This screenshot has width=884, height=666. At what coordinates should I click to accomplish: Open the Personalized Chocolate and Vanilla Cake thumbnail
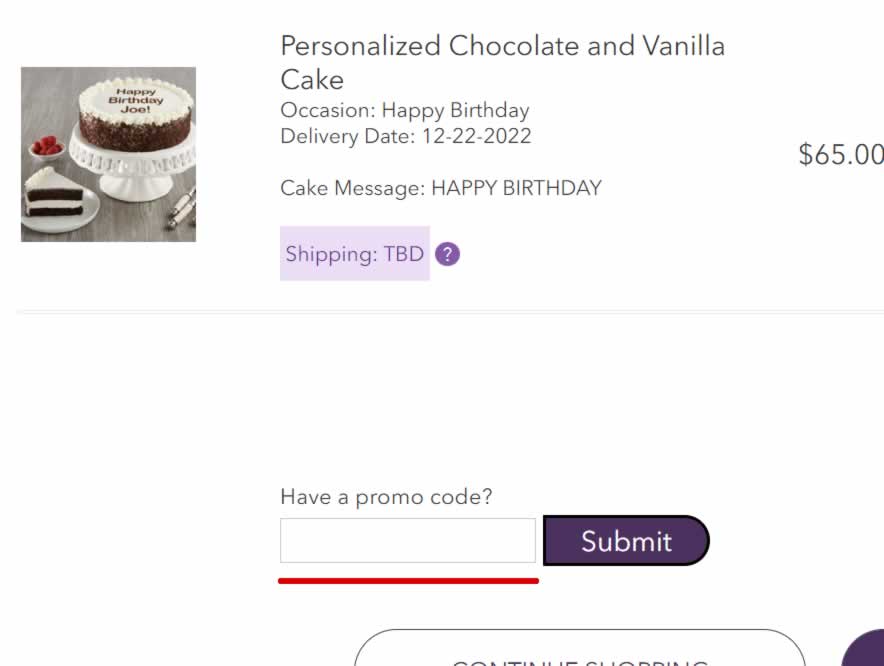108,155
